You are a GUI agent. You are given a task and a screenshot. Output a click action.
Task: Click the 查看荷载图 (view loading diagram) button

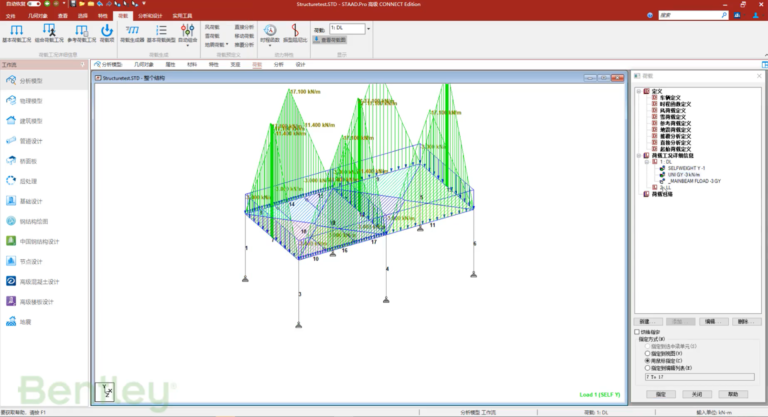(330, 40)
